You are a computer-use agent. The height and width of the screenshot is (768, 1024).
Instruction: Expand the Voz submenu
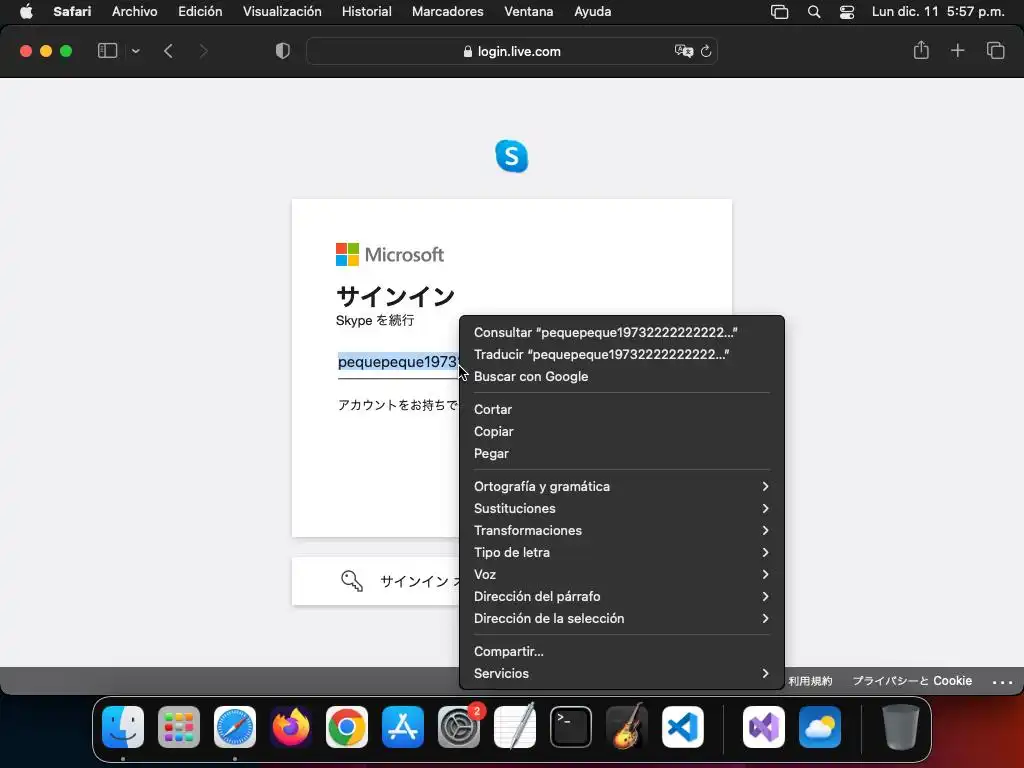click(622, 575)
